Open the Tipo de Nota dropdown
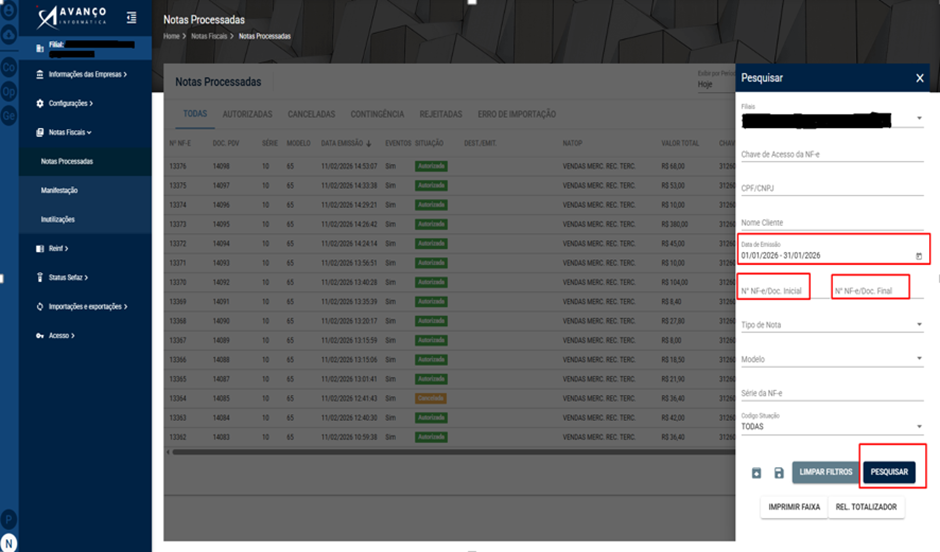Screen dimensions: 940x552 (x=832, y=325)
